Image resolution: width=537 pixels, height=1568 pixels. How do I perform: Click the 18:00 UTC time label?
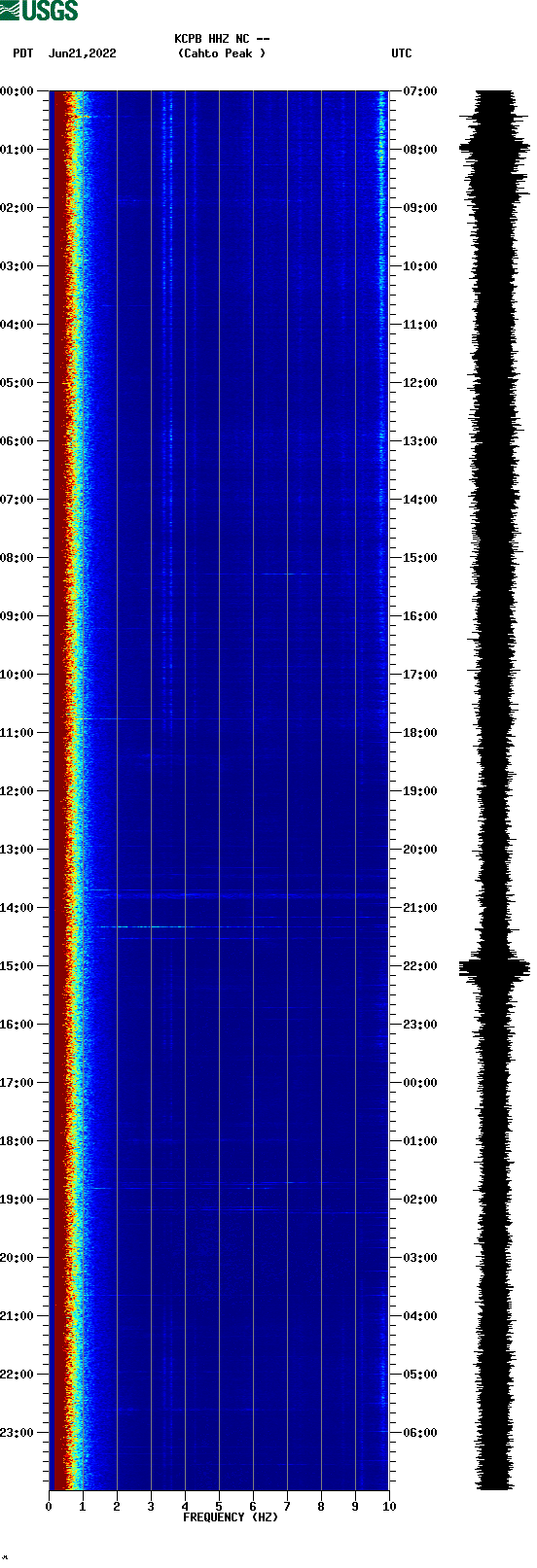pyautogui.click(x=420, y=733)
